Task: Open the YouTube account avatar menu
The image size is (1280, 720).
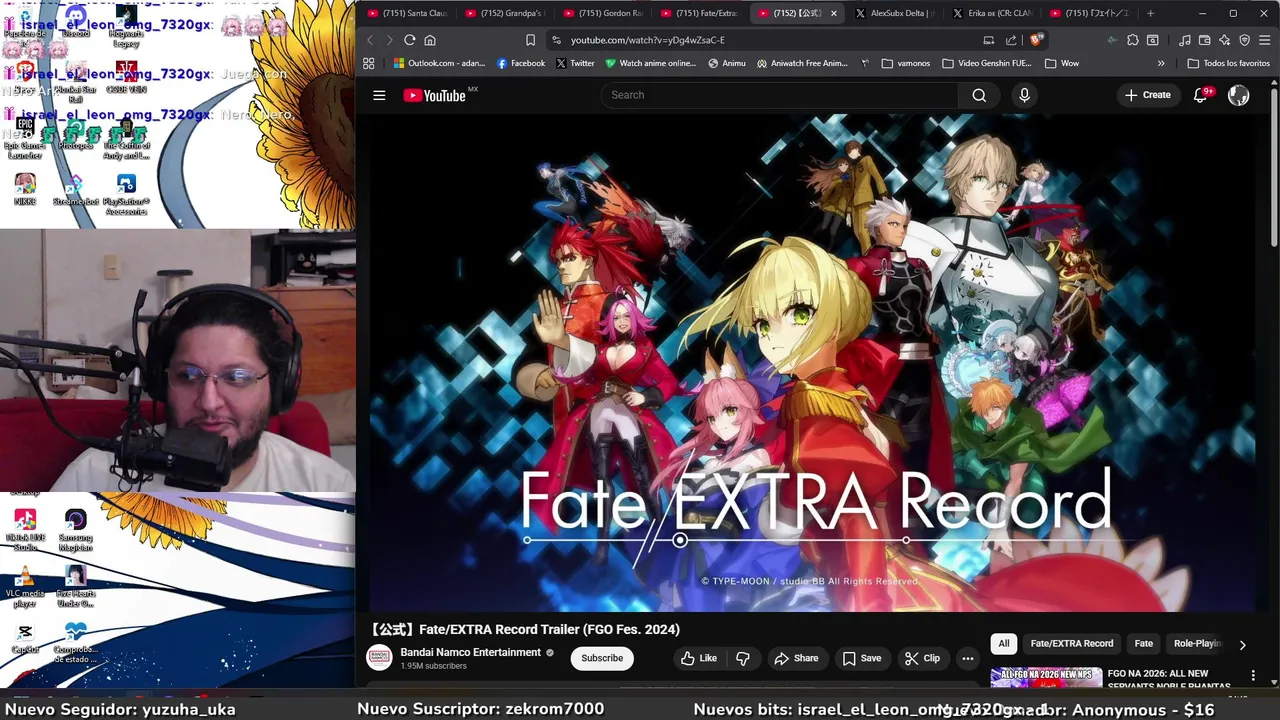Action: click(x=1239, y=95)
